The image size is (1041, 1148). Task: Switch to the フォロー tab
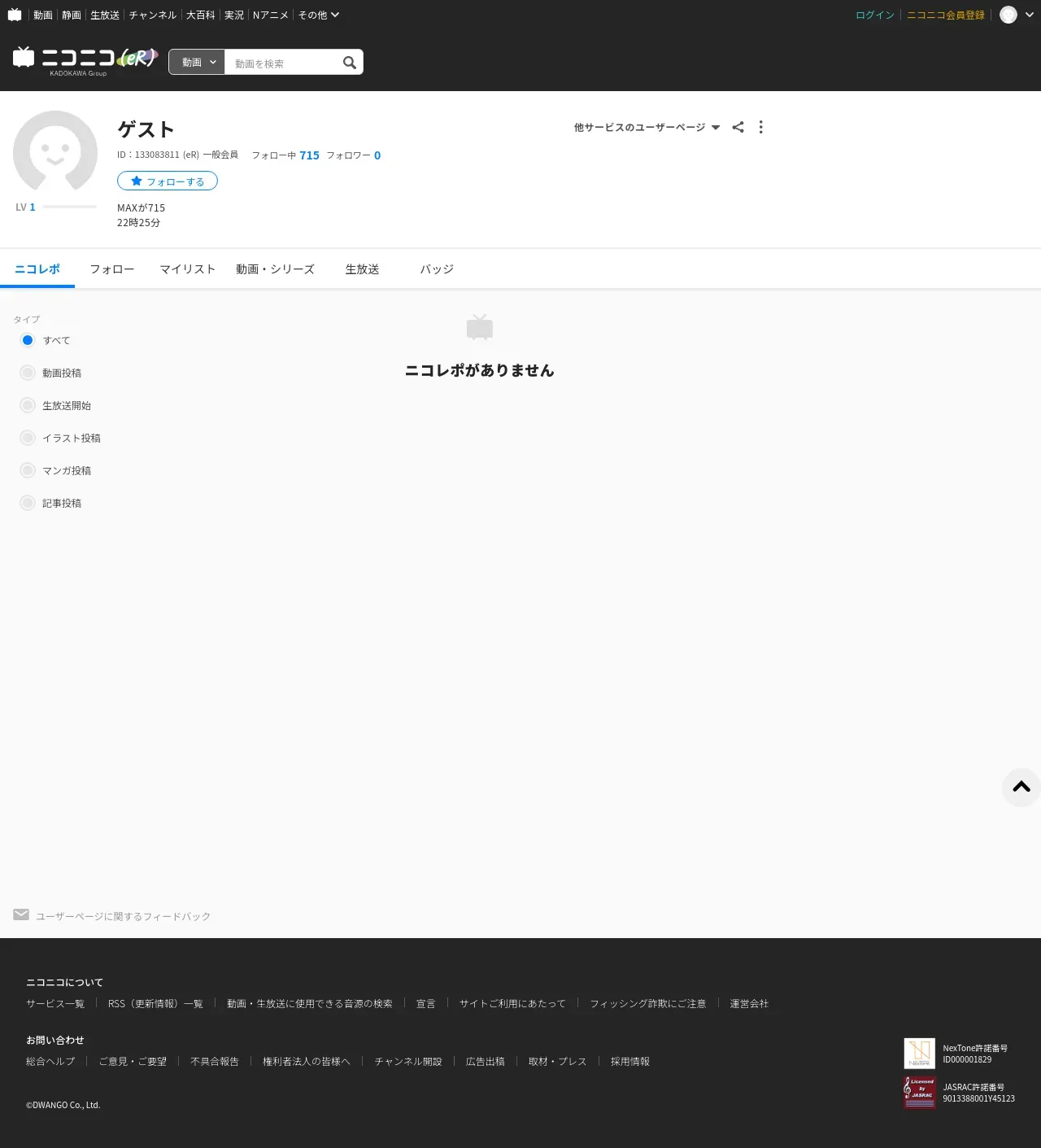tap(112, 269)
